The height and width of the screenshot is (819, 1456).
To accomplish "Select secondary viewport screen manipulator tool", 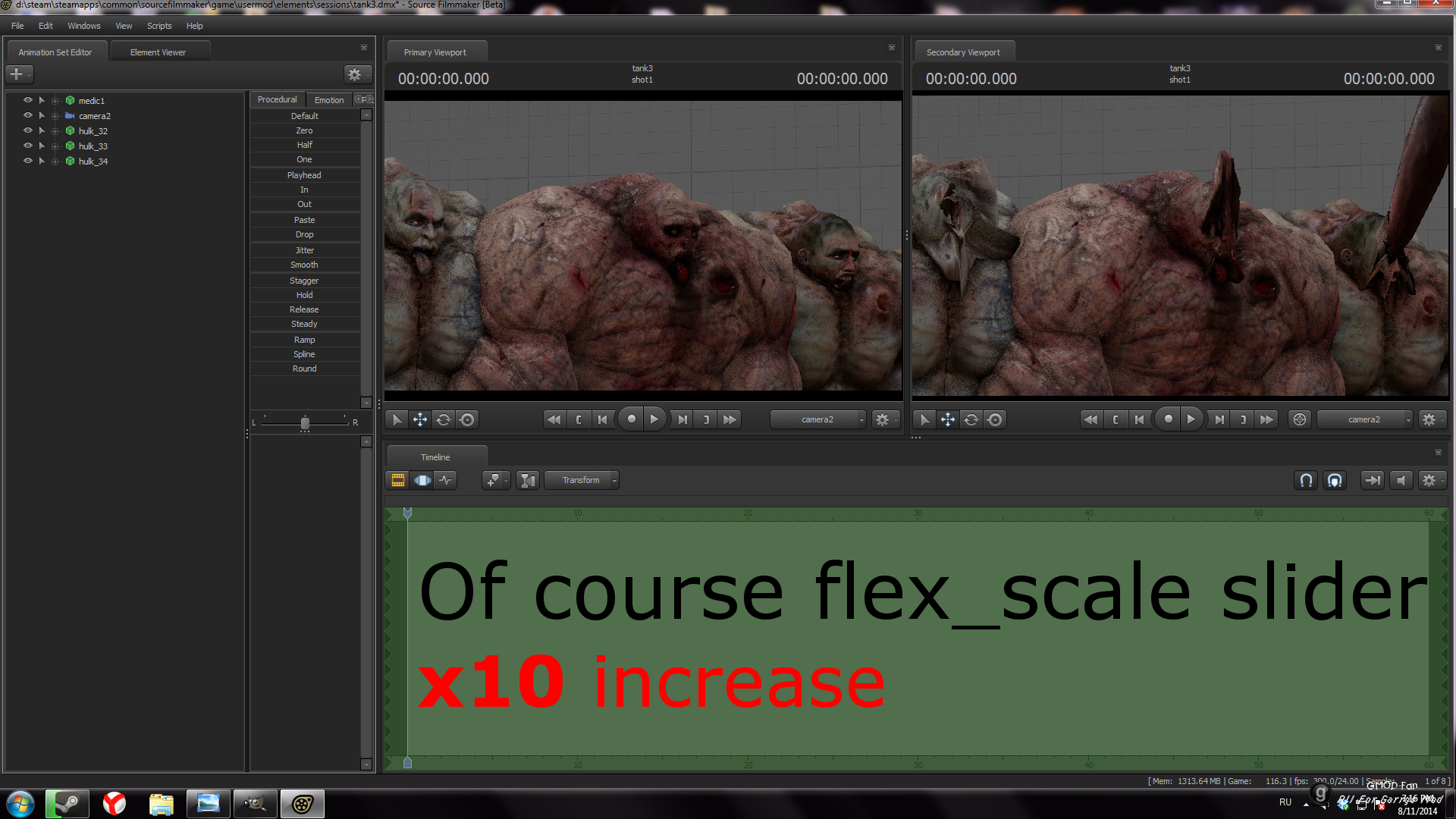I will 995,419.
